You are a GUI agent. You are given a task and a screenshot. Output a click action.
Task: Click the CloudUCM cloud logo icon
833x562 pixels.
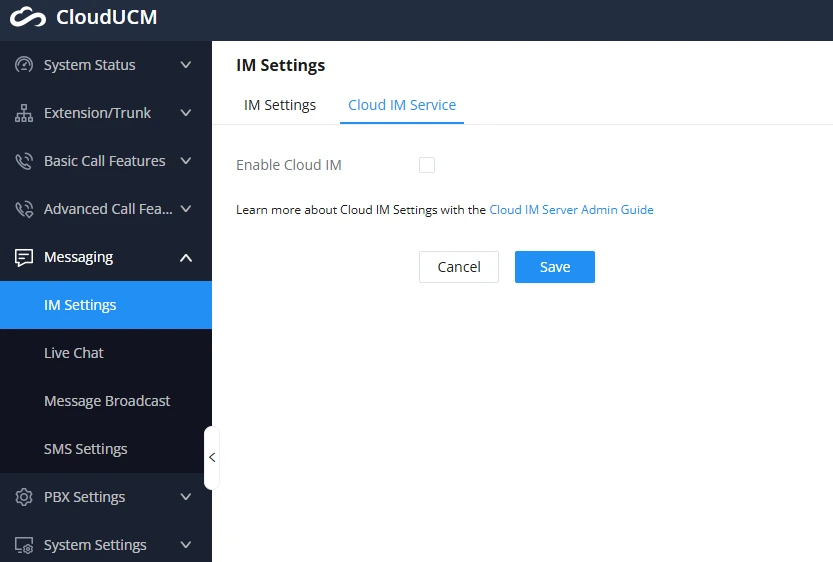[28, 17]
